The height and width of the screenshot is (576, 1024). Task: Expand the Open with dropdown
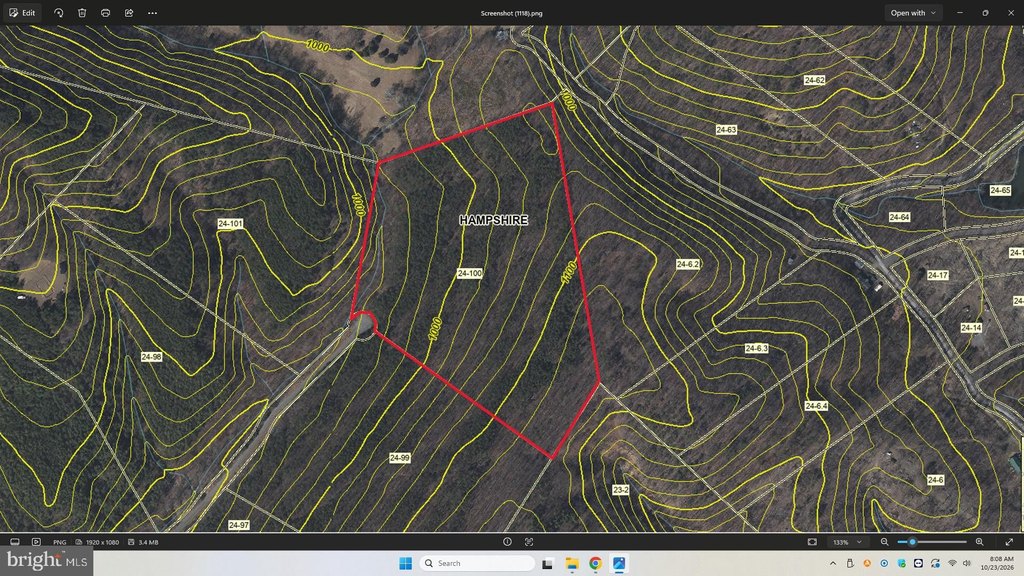tap(913, 13)
